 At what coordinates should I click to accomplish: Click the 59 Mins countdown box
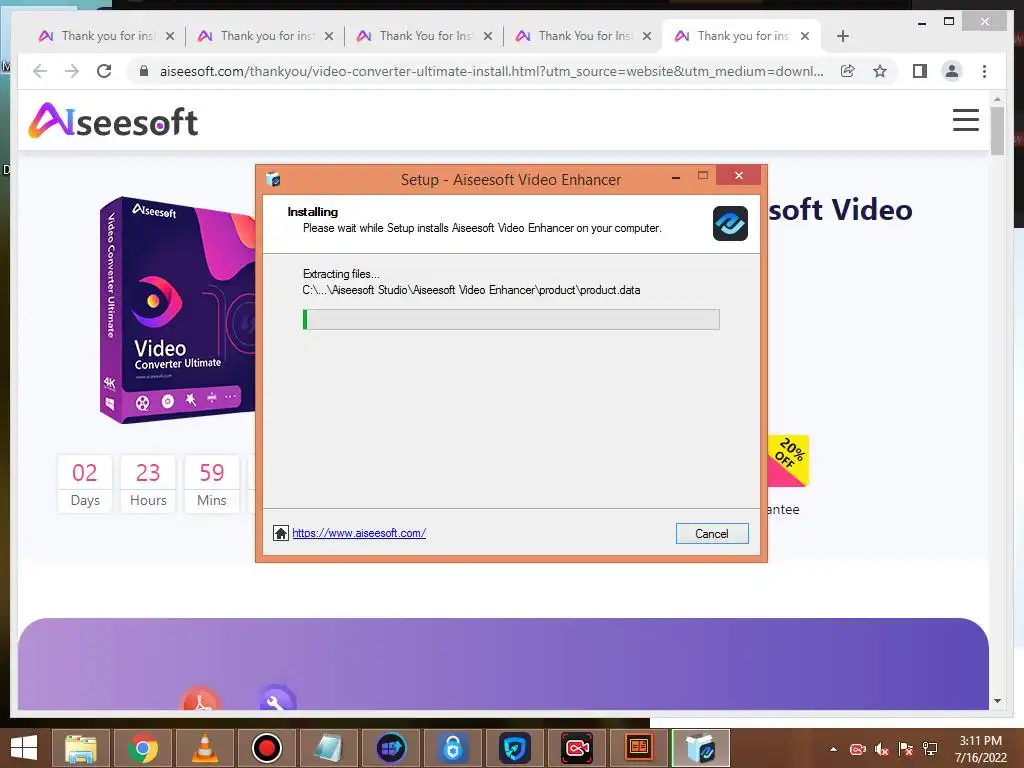tap(212, 484)
